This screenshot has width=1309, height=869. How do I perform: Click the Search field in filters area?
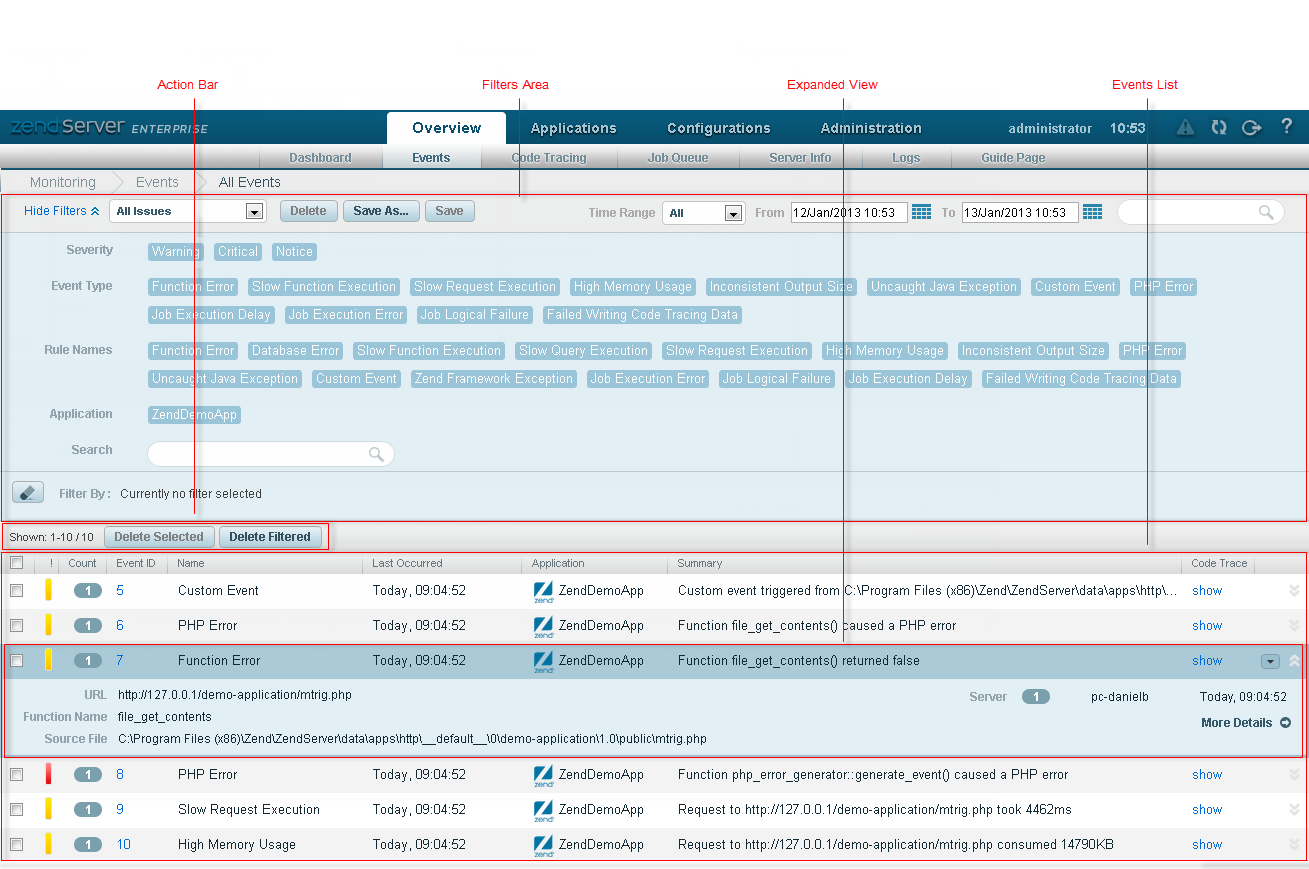(x=260, y=454)
